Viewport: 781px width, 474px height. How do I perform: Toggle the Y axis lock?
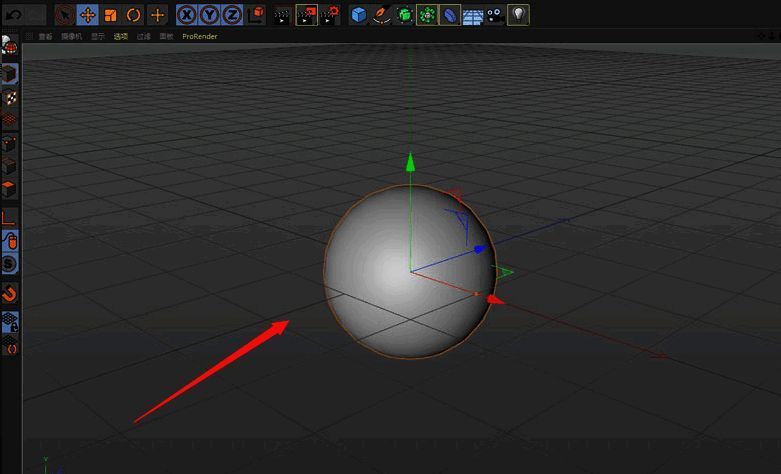[x=209, y=15]
